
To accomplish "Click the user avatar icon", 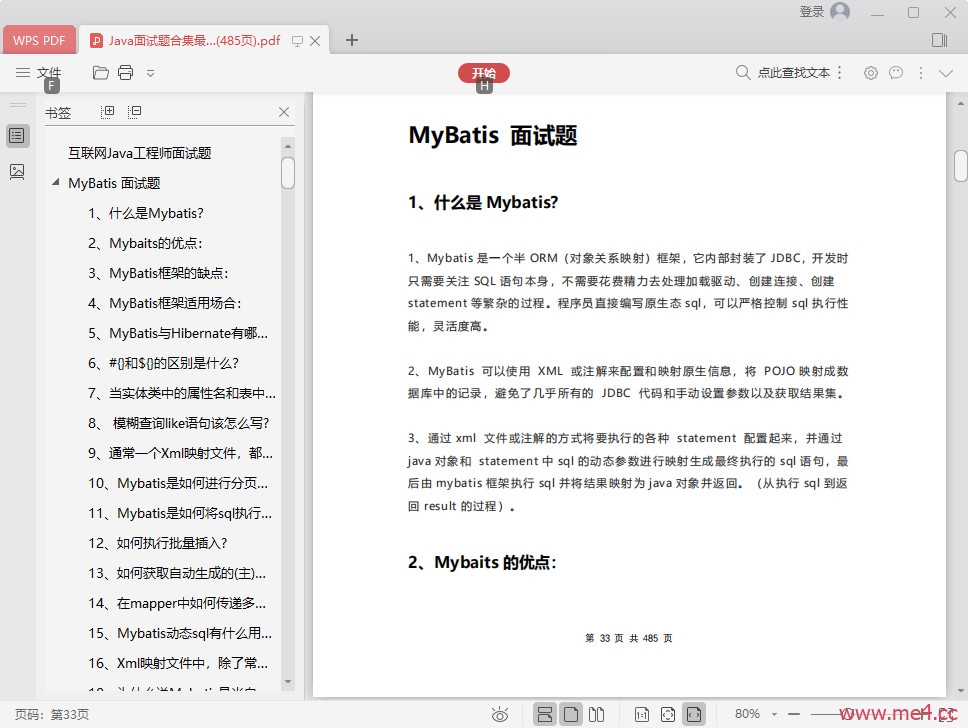I will click(840, 11).
